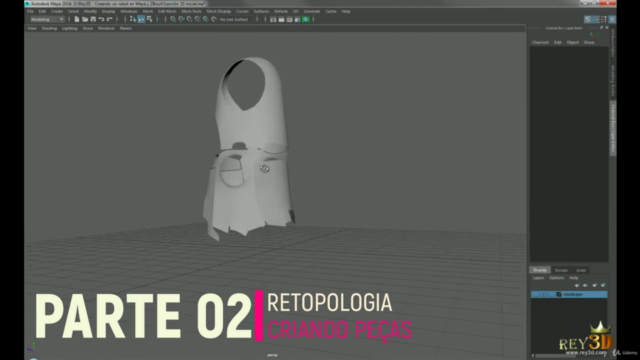Switch to vertical Attribute Editor tab

[x=613, y=43]
